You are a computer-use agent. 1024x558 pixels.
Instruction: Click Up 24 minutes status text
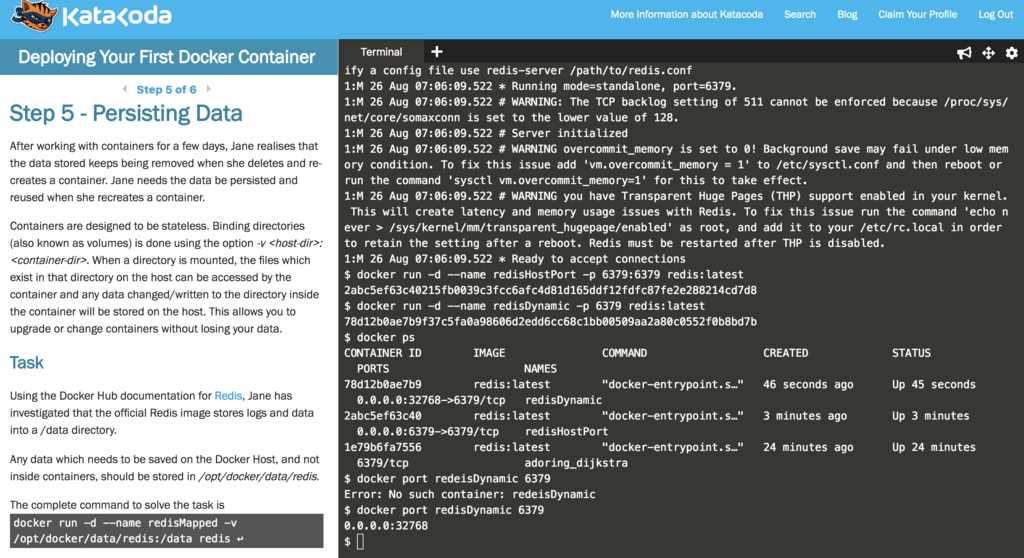pyautogui.click(x=934, y=448)
